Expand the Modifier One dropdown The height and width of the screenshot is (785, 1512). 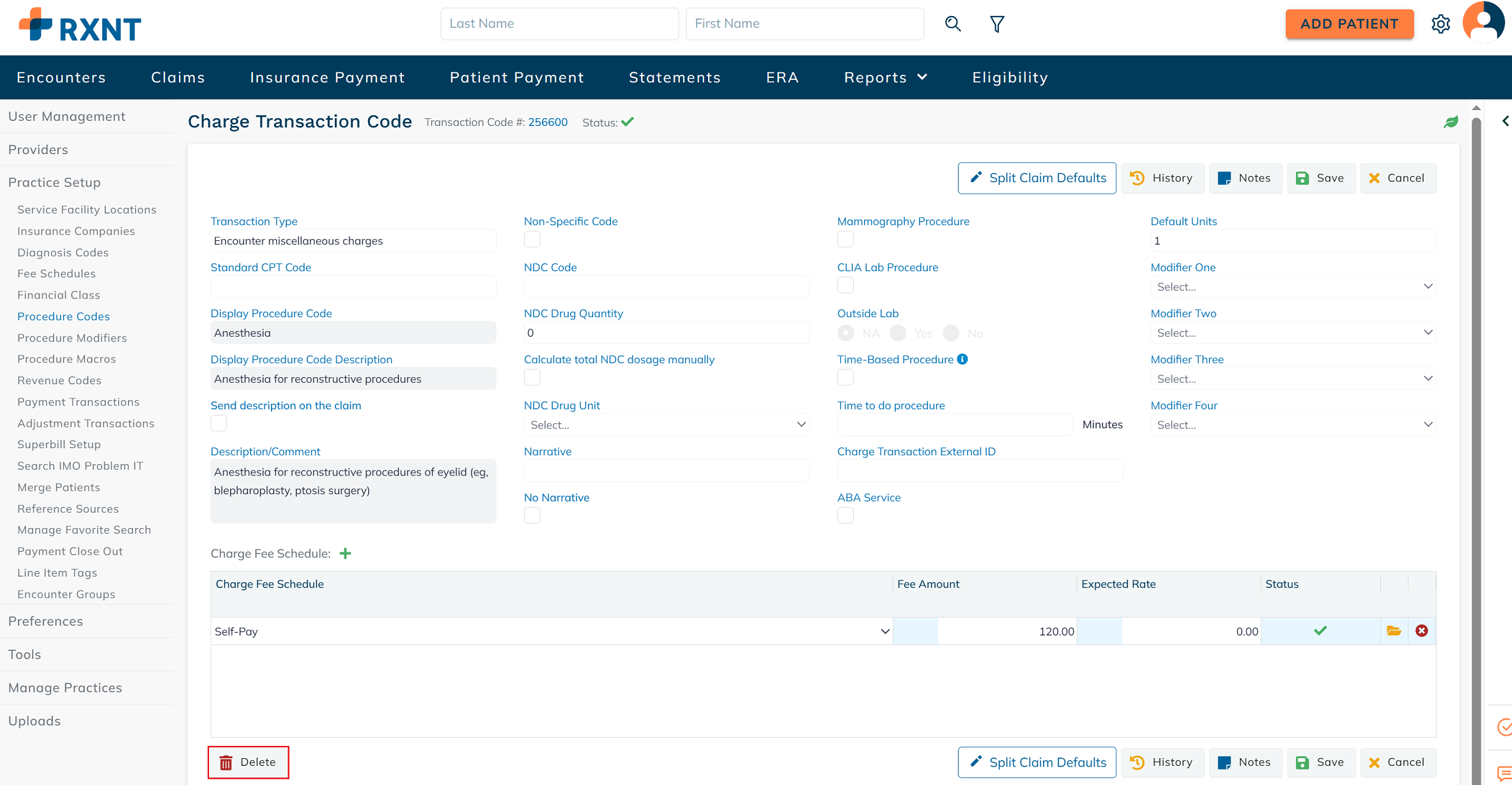(x=1292, y=287)
